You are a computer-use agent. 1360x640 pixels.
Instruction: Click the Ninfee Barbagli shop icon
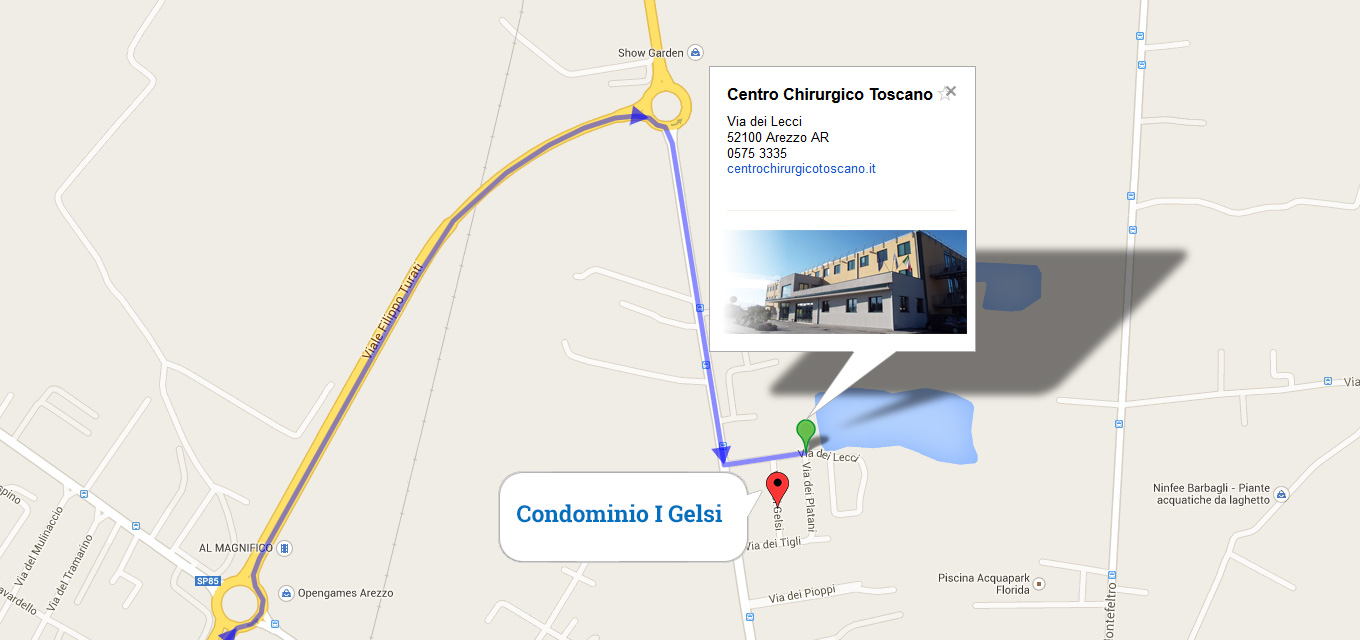coord(1282,494)
